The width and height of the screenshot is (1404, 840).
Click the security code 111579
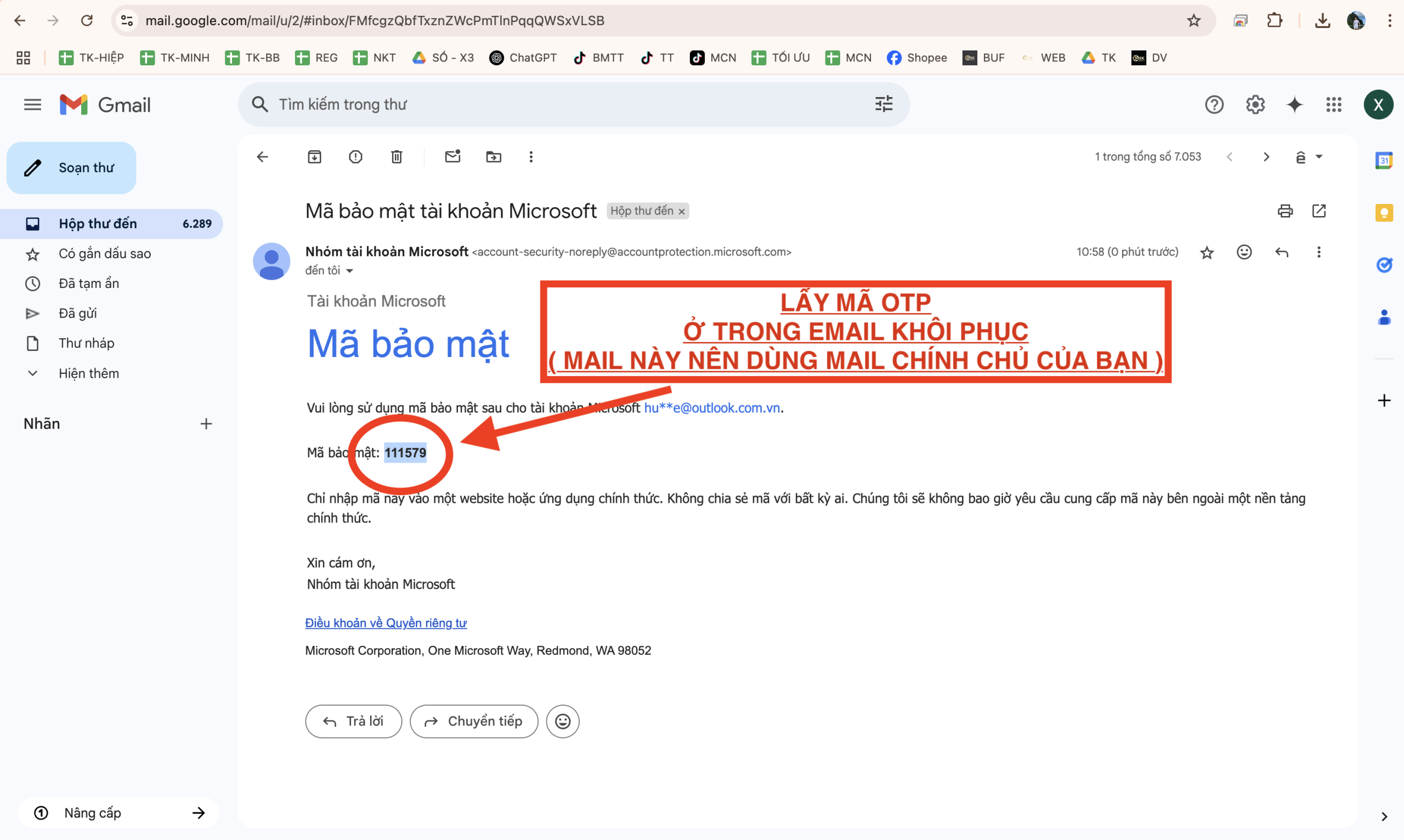[x=405, y=453]
